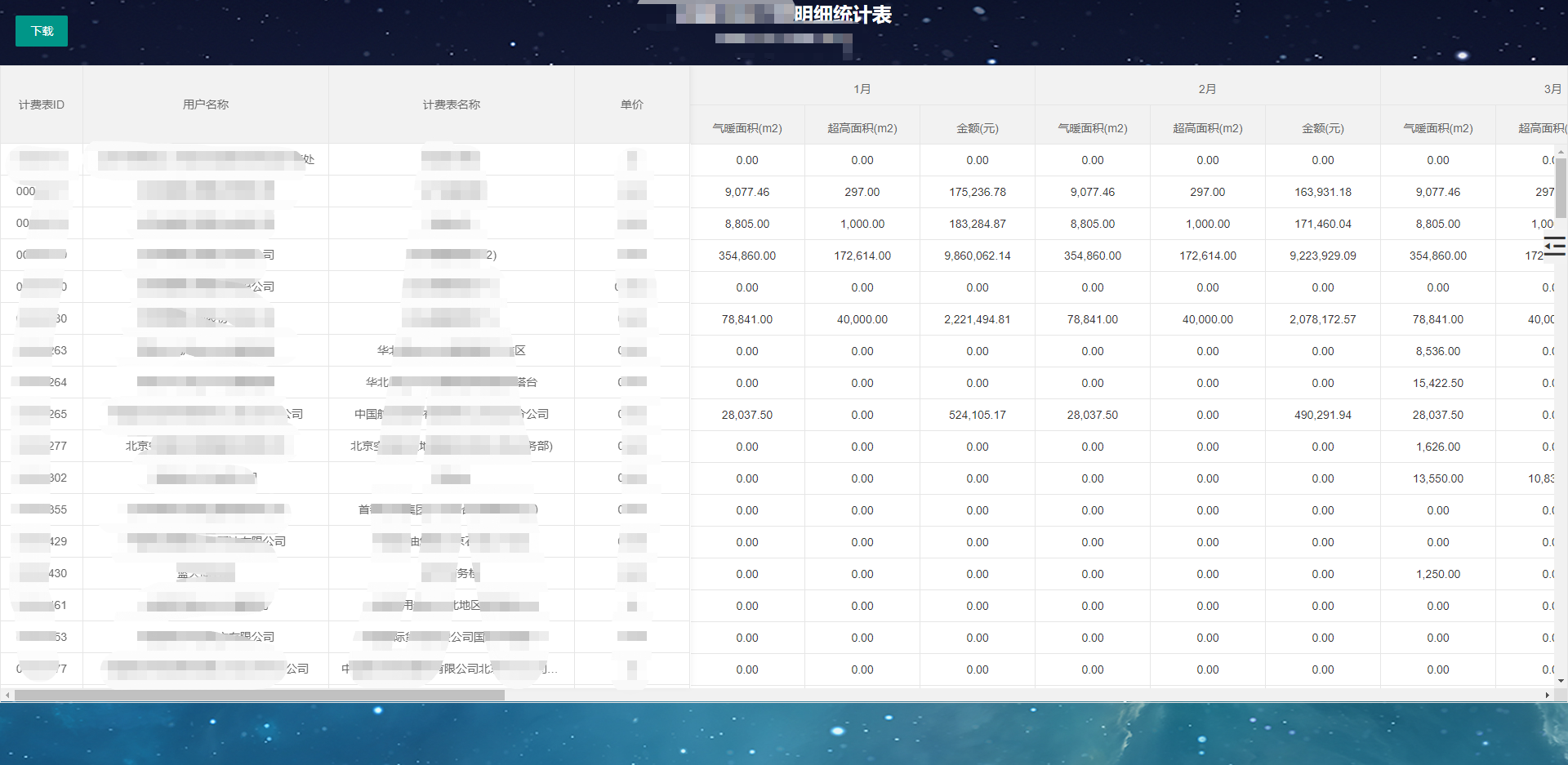Click the green 下载 download button
Screen dimensions: 1568x765
tap(41, 30)
